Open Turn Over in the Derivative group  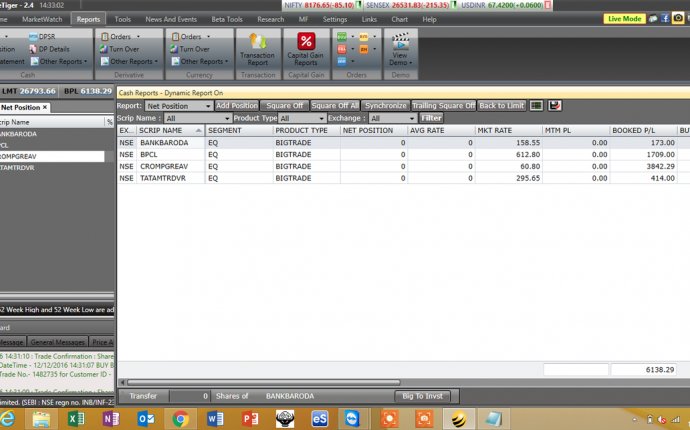[x=119, y=49]
